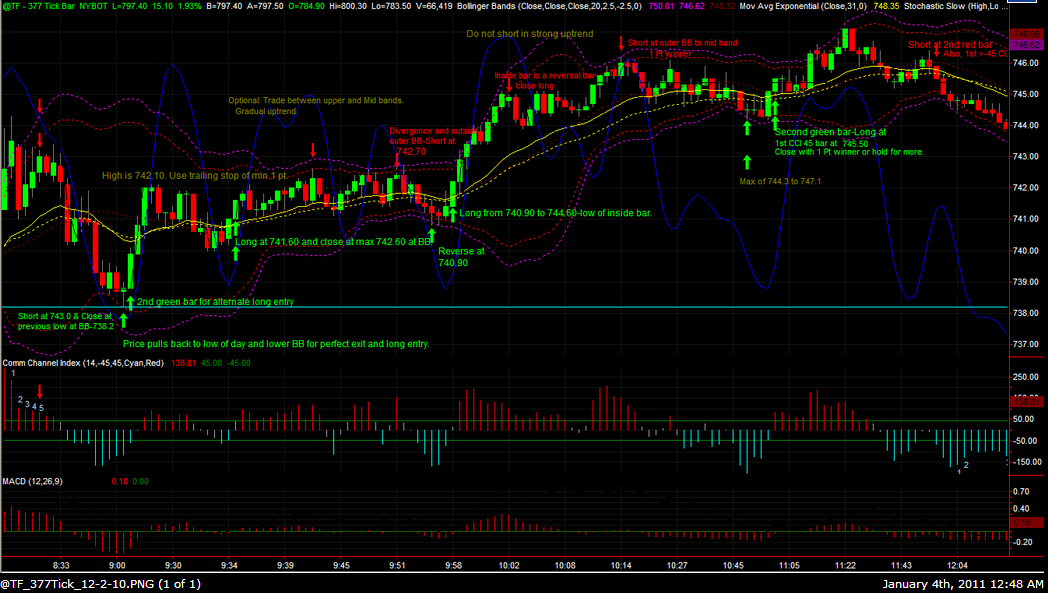Click the purple 746.62 tag on price axis
This screenshot has height=593, width=1049.
[1026, 45]
